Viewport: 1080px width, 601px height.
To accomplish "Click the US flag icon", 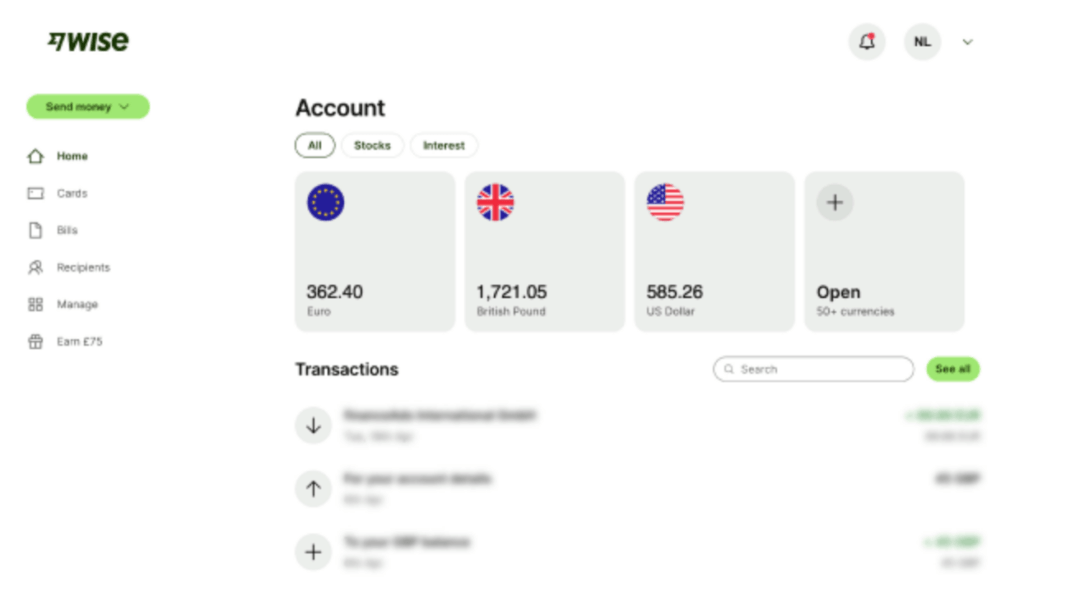I will pos(665,202).
